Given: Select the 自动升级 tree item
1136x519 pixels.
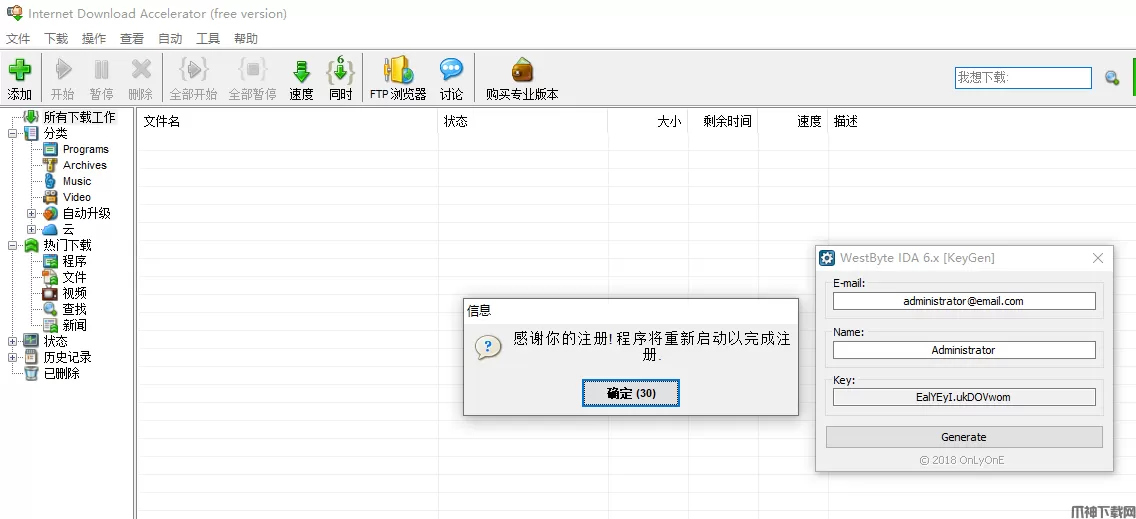Looking at the screenshot, I should [x=86, y=213].
